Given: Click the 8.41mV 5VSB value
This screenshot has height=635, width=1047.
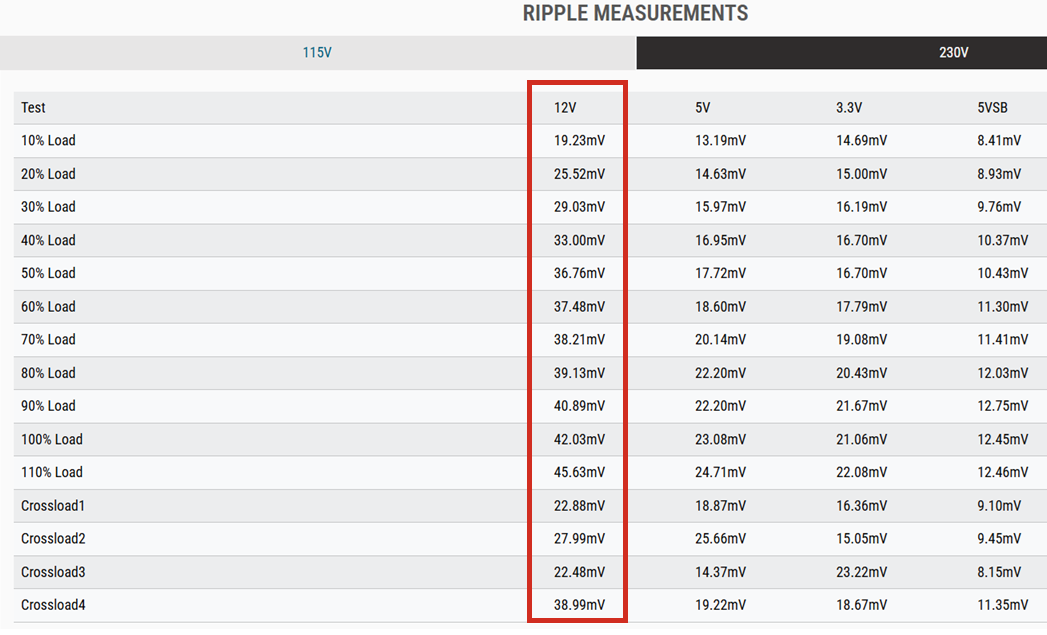Looking at the screenshot, I should [x=999, y=140].
